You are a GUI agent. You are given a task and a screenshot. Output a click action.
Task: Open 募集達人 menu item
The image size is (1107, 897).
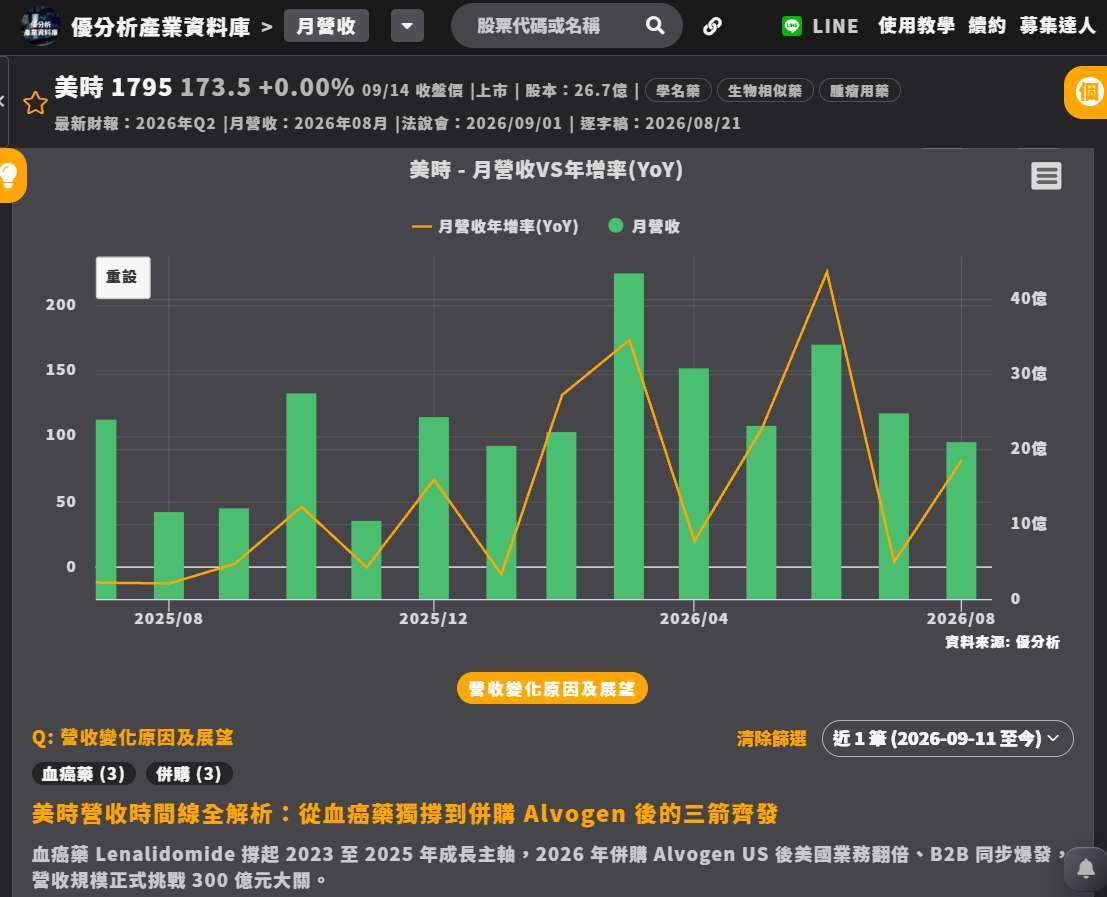point(1057,26)
